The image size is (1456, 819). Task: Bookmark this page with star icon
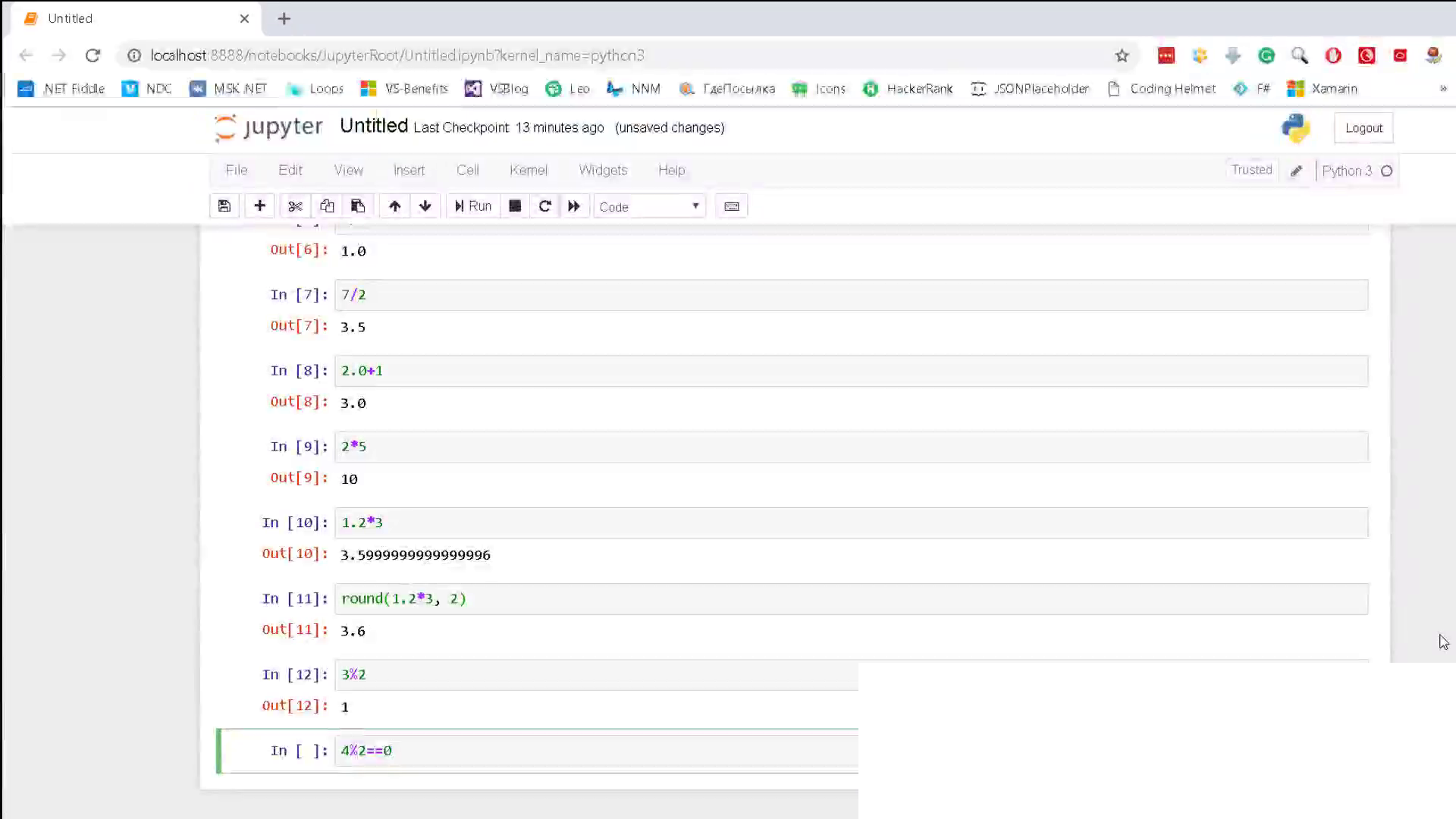click(x=1122, y=55)
